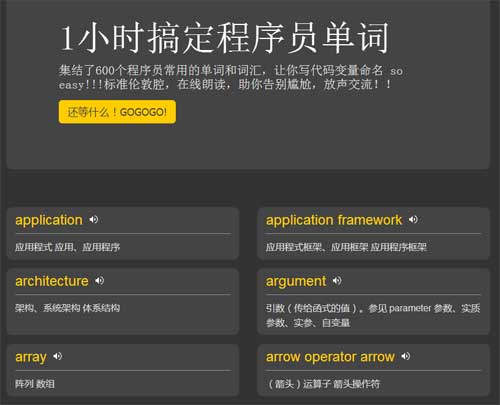
Task: Select the word 'array'
Action: tap(31, 357)
